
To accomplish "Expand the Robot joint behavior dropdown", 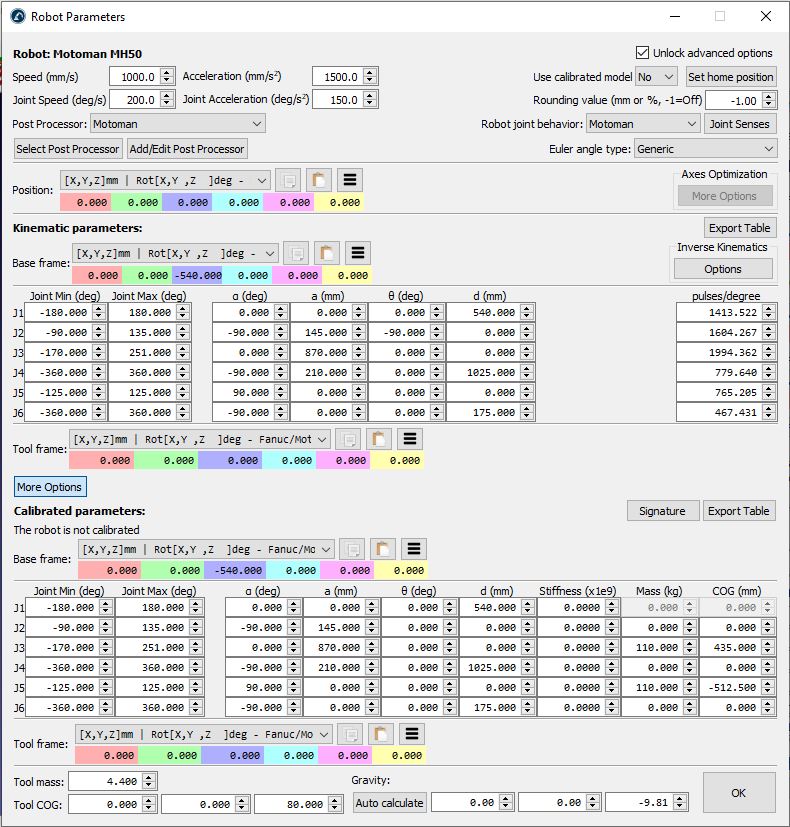I will 642,124.
